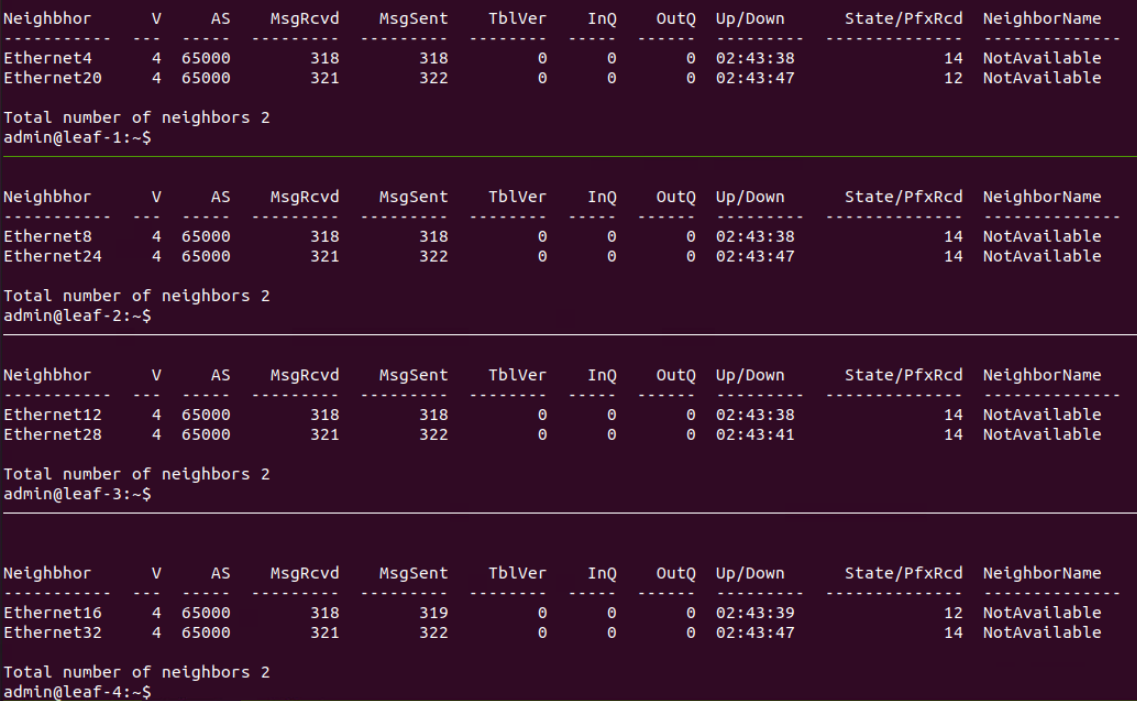Click PfxRcd value 12 in Ethernet16 row

(x=953, y=613)
